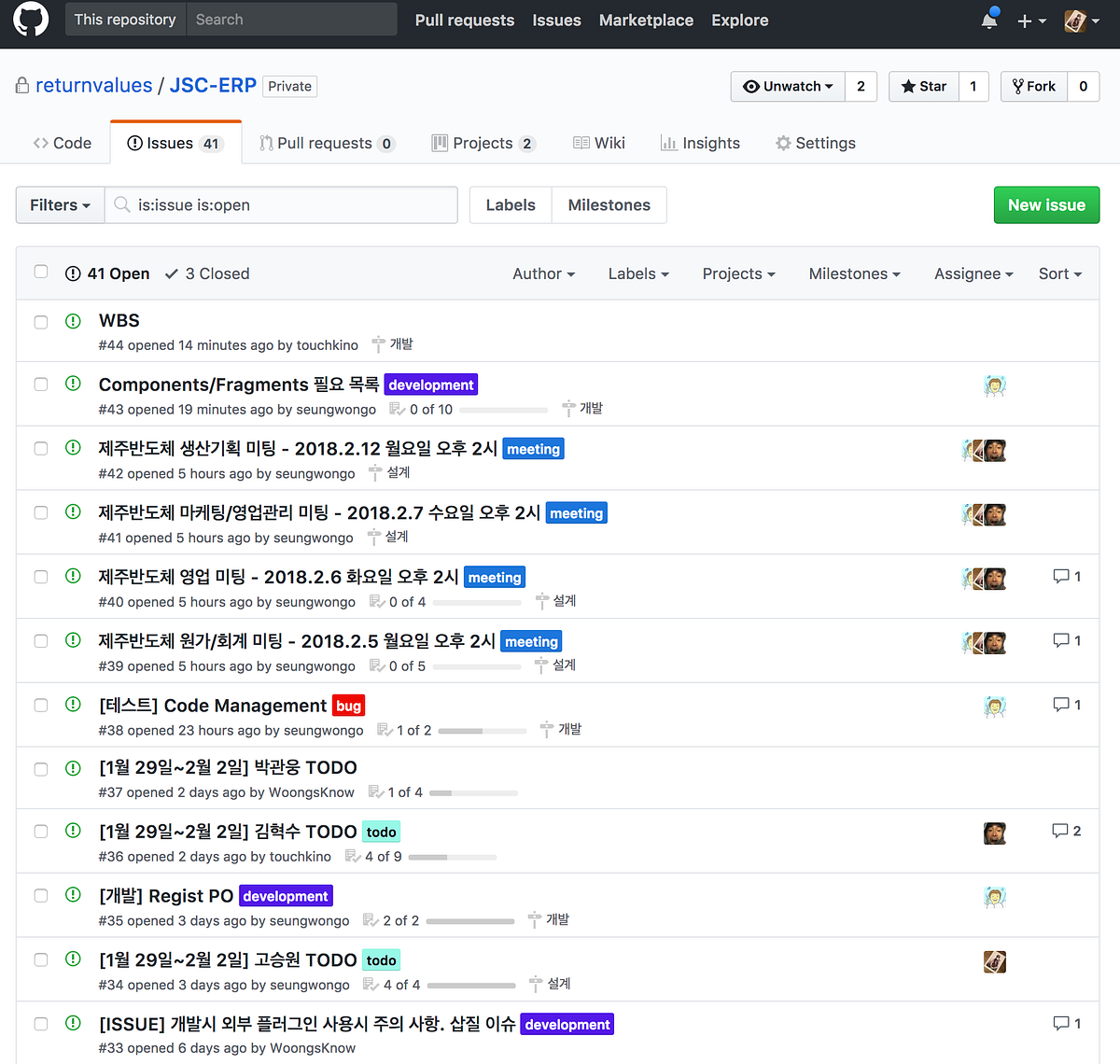1120x1064 pixels.
Task: Click the search magnifier in the Filters bar
Action: tap(122, 204)
